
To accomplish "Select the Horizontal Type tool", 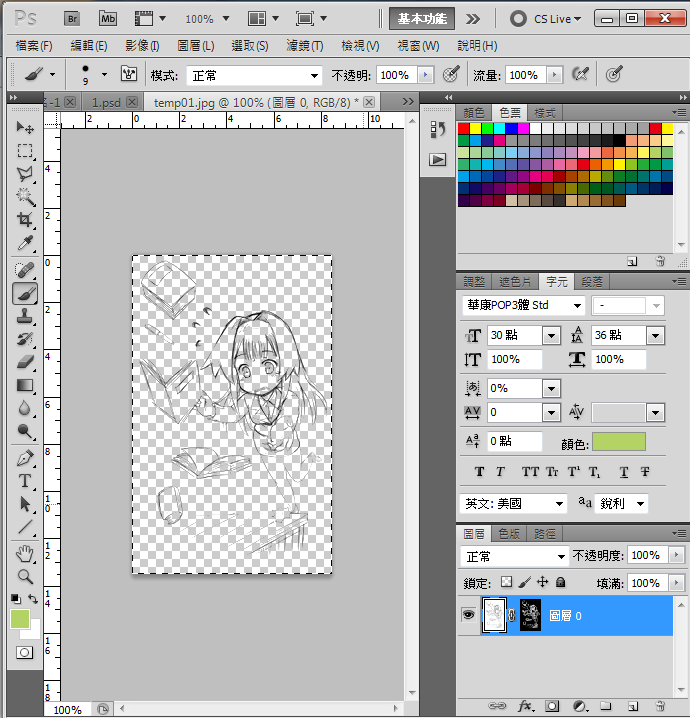I will 25,481.
